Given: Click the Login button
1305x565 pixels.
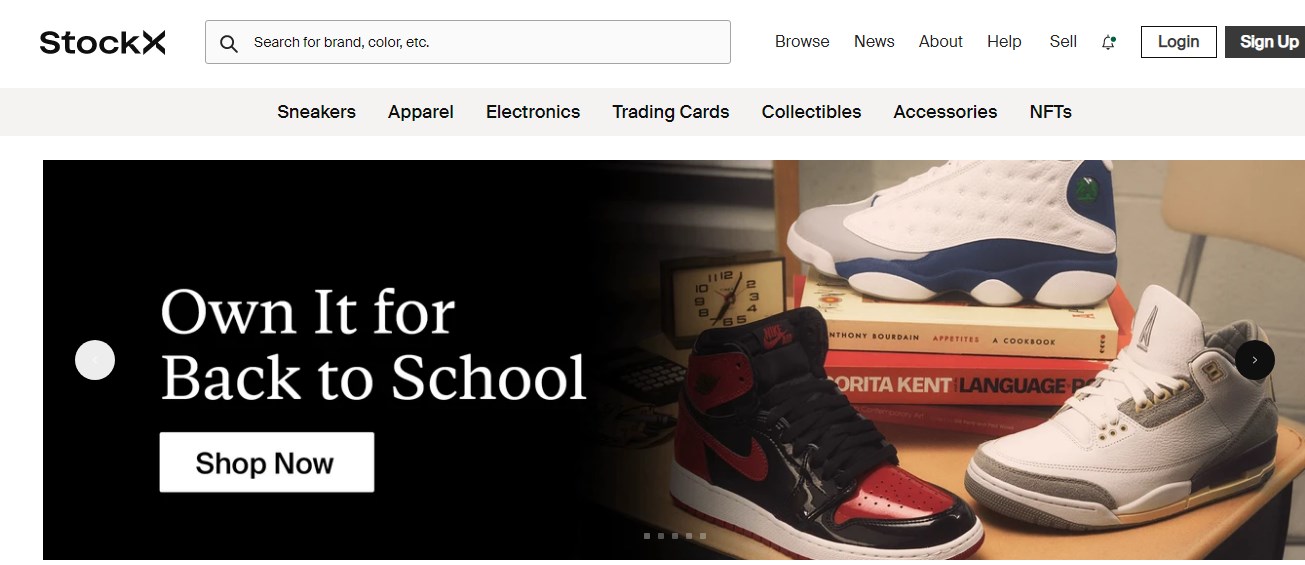Looking at the screenshot, I should [x=1178, y=42].
